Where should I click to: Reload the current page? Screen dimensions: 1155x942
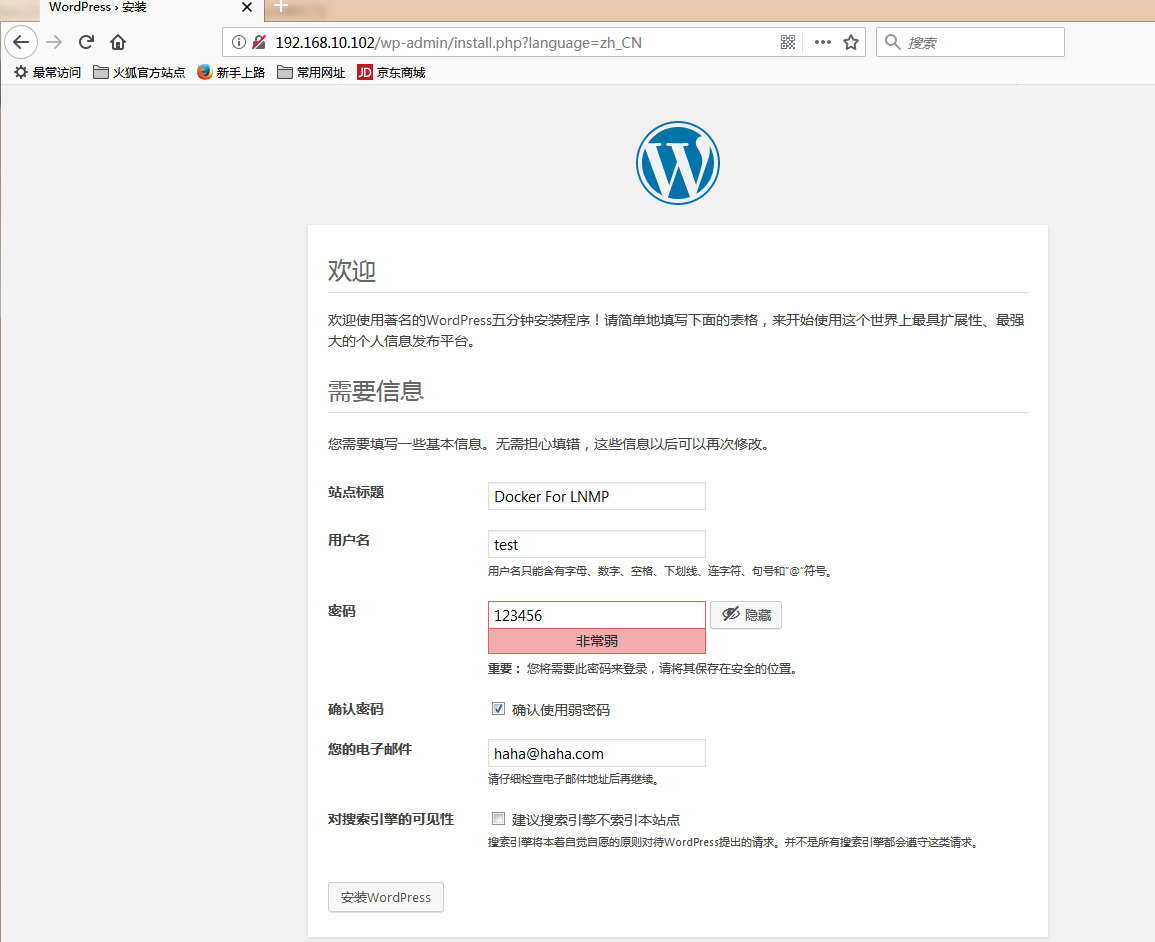click(86, 42)
